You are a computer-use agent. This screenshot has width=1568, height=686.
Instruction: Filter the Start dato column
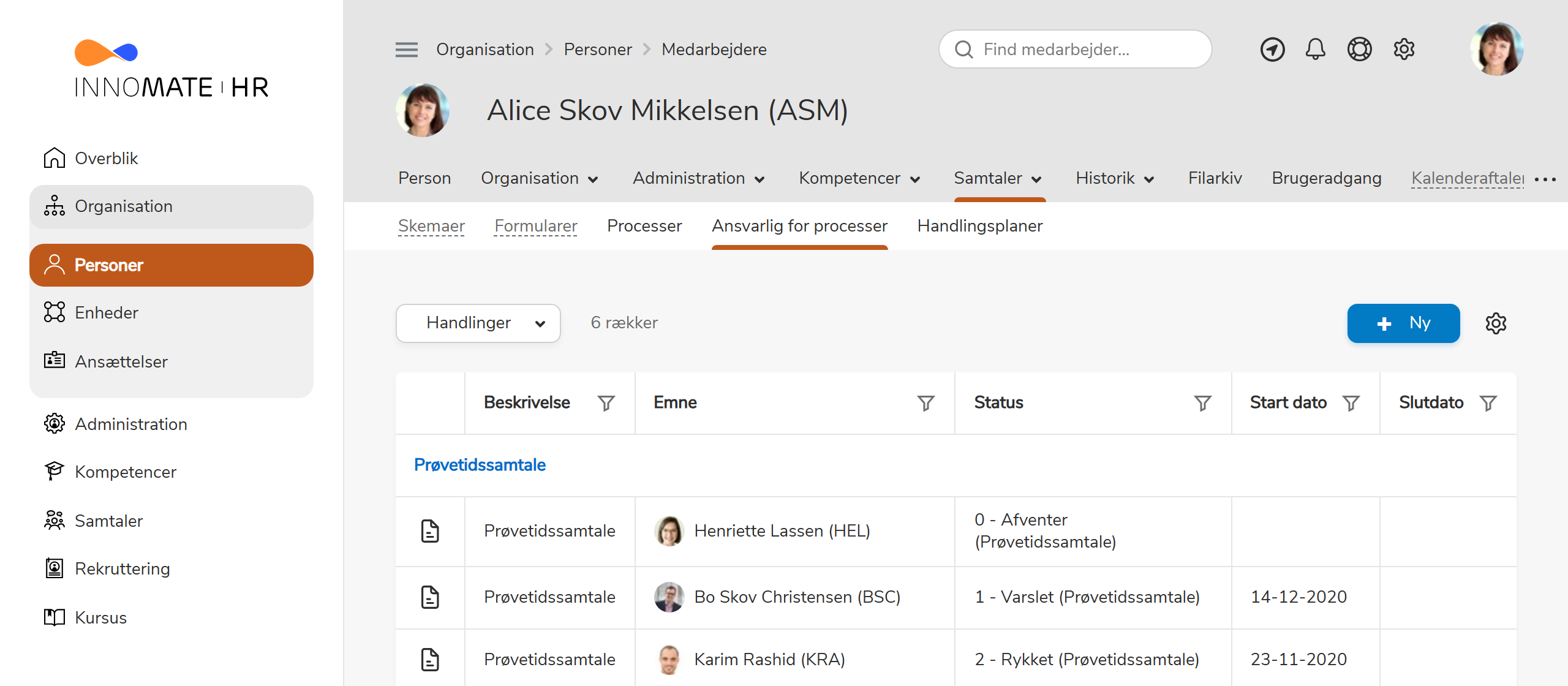coord(1351,403)
